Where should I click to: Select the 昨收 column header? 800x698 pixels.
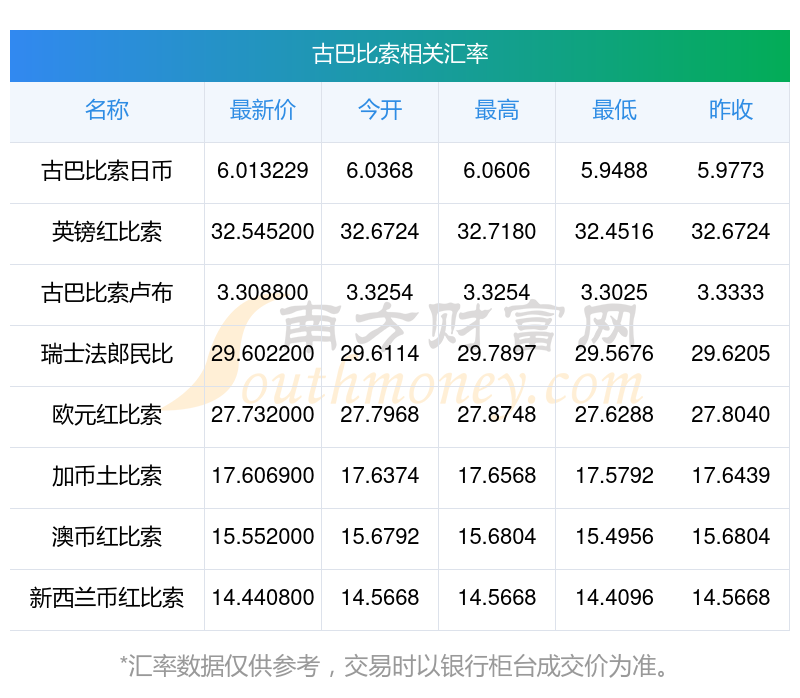(731, 110)
